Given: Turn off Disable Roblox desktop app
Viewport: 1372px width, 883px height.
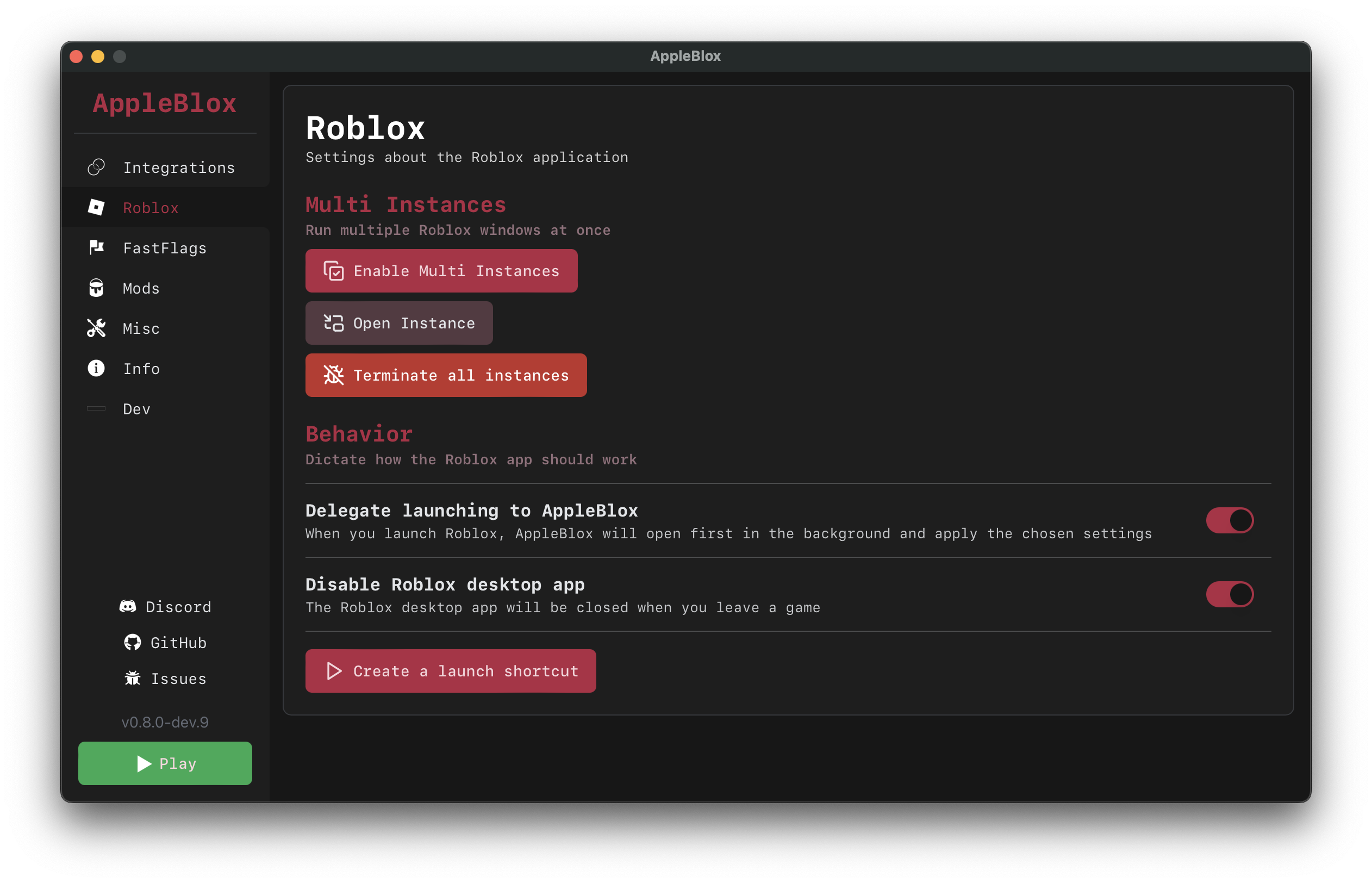Looking at the screenshot, I should (1230, 594).
